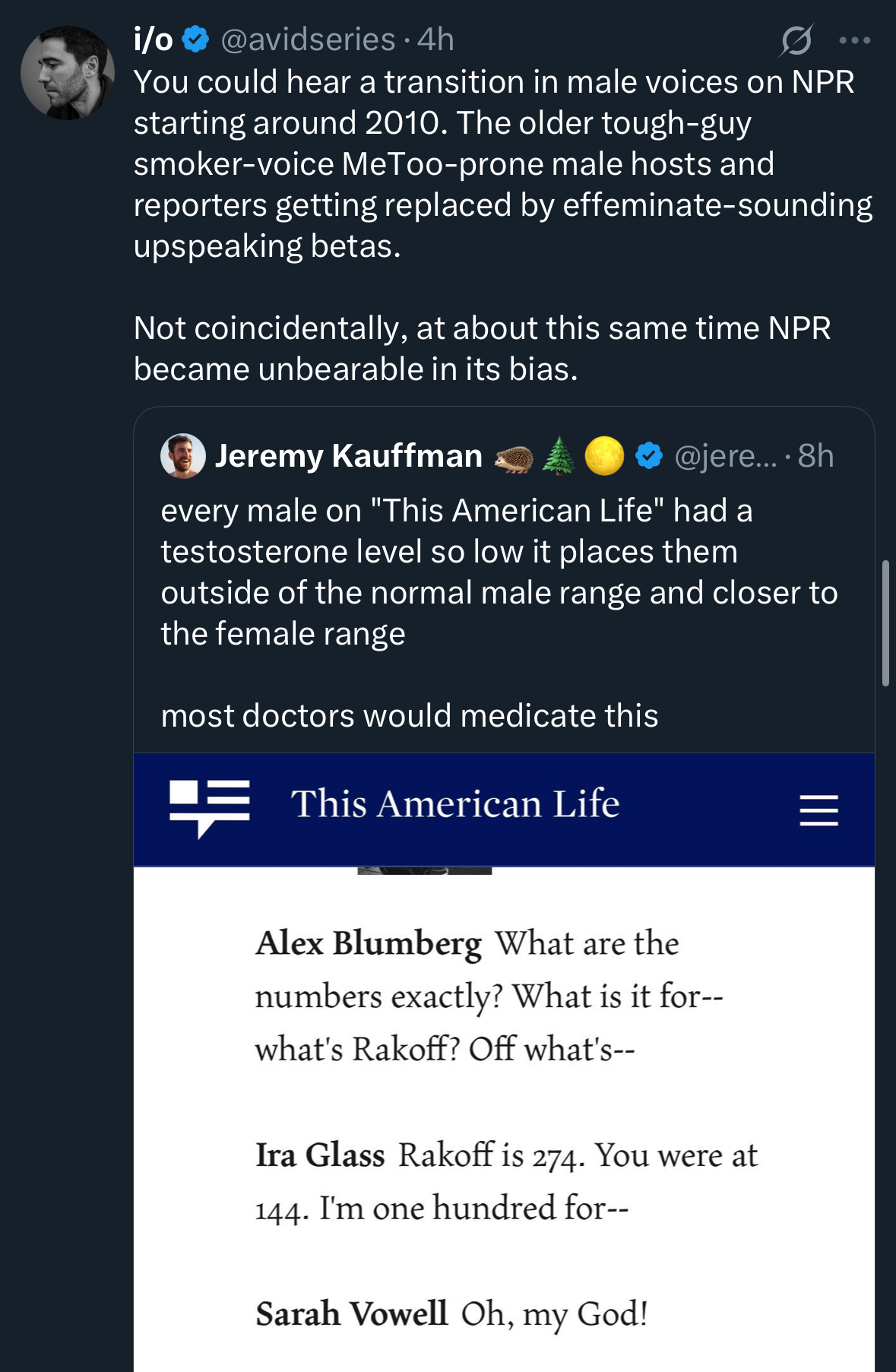Tap the i/o profile avatar

click(67, 73)
